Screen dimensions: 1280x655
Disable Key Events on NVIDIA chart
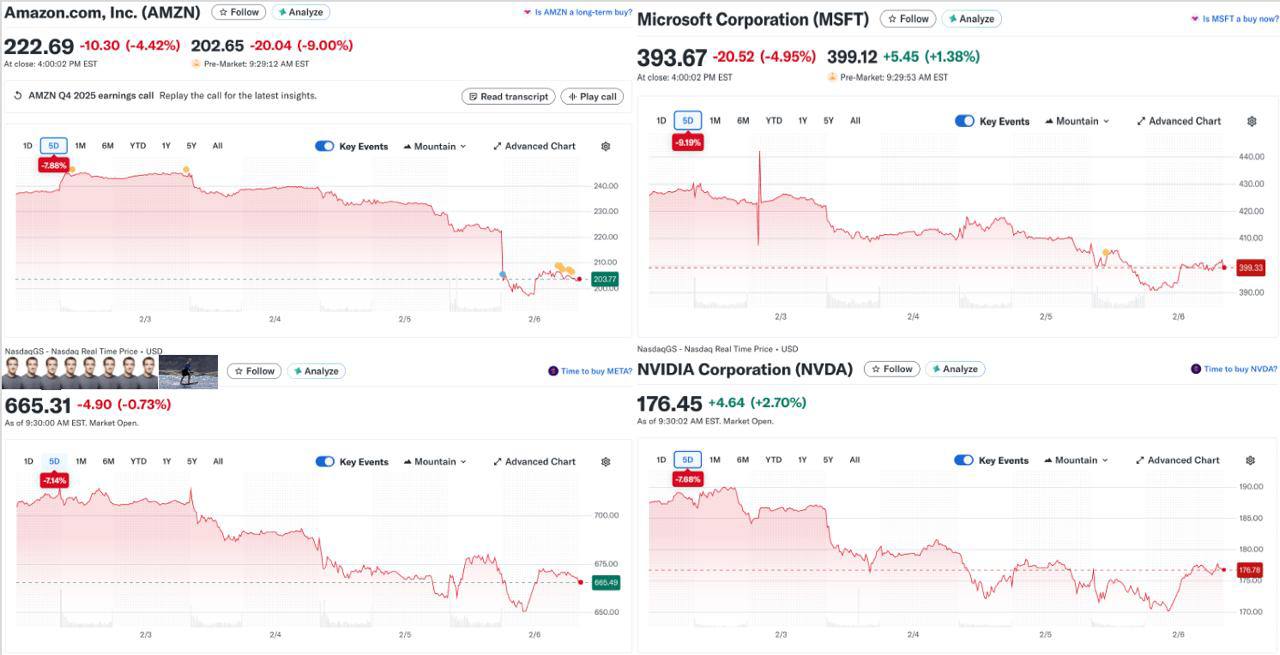point(963,461)
